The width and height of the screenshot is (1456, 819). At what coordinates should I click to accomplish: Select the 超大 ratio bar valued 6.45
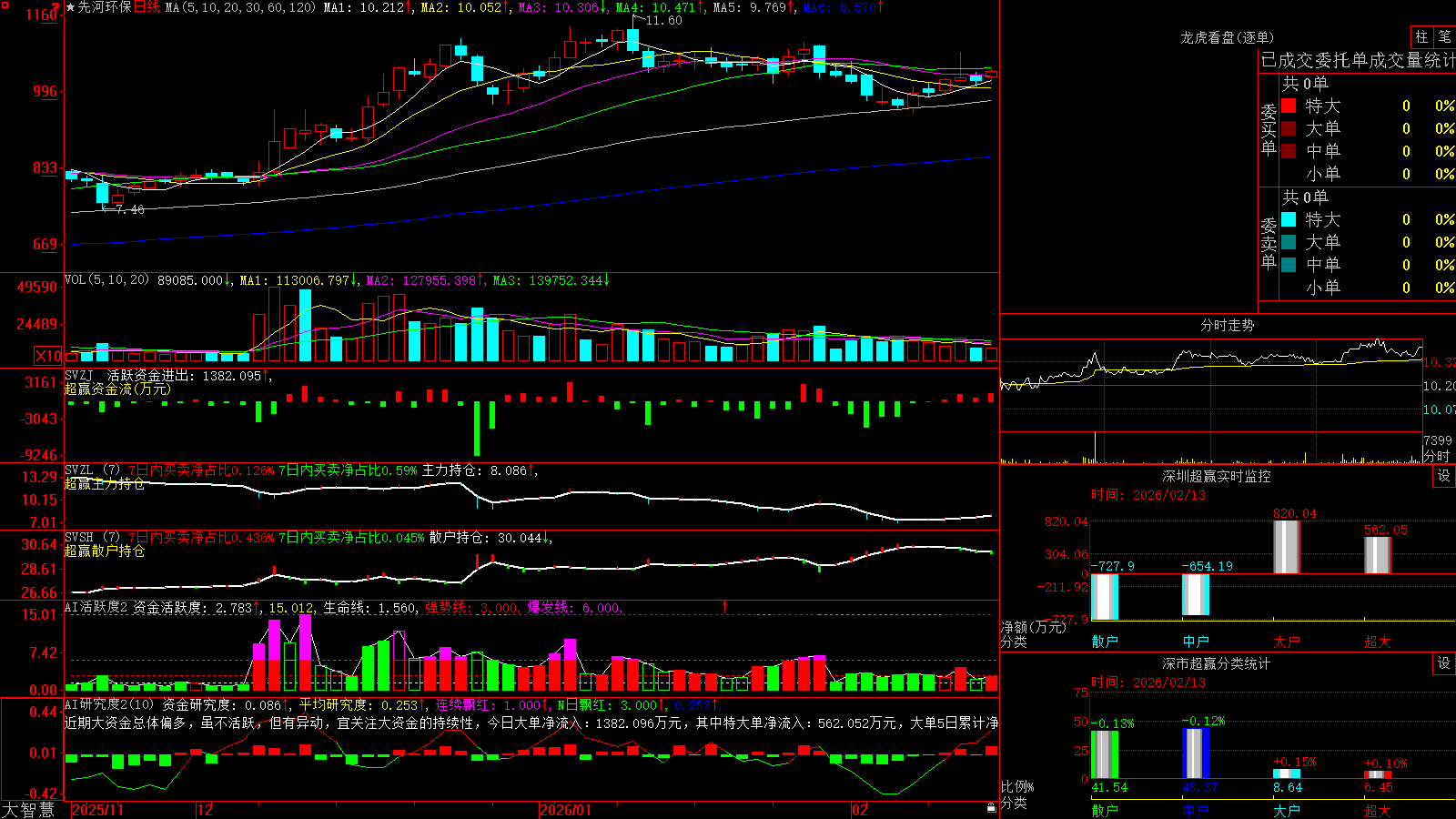coord(1377,775)
